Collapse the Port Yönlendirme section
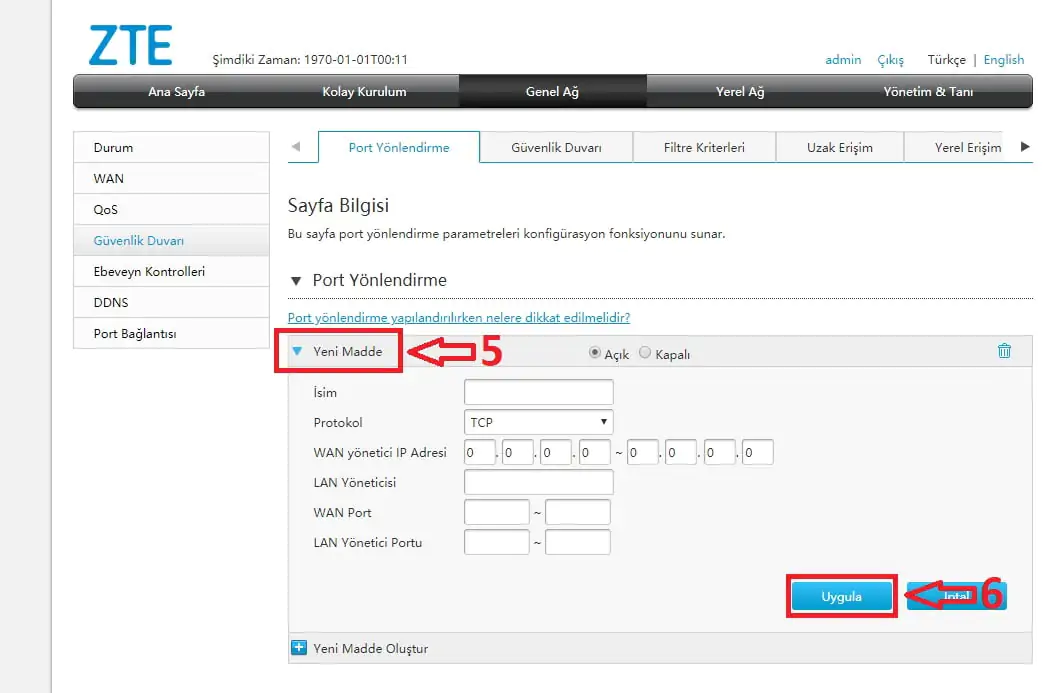 (295, 281)
